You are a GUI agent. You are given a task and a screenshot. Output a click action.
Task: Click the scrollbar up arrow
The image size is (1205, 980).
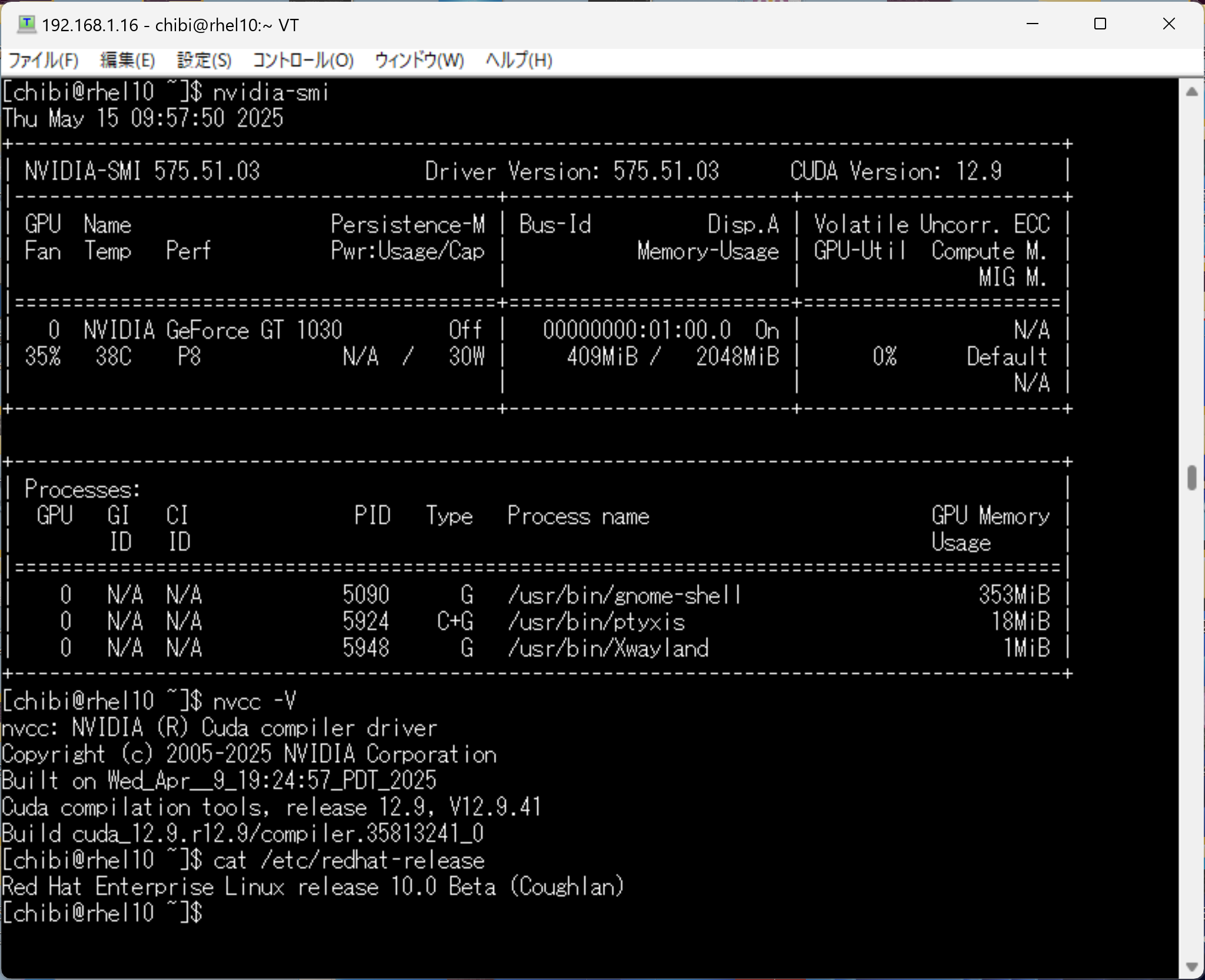click(1191, 92)
